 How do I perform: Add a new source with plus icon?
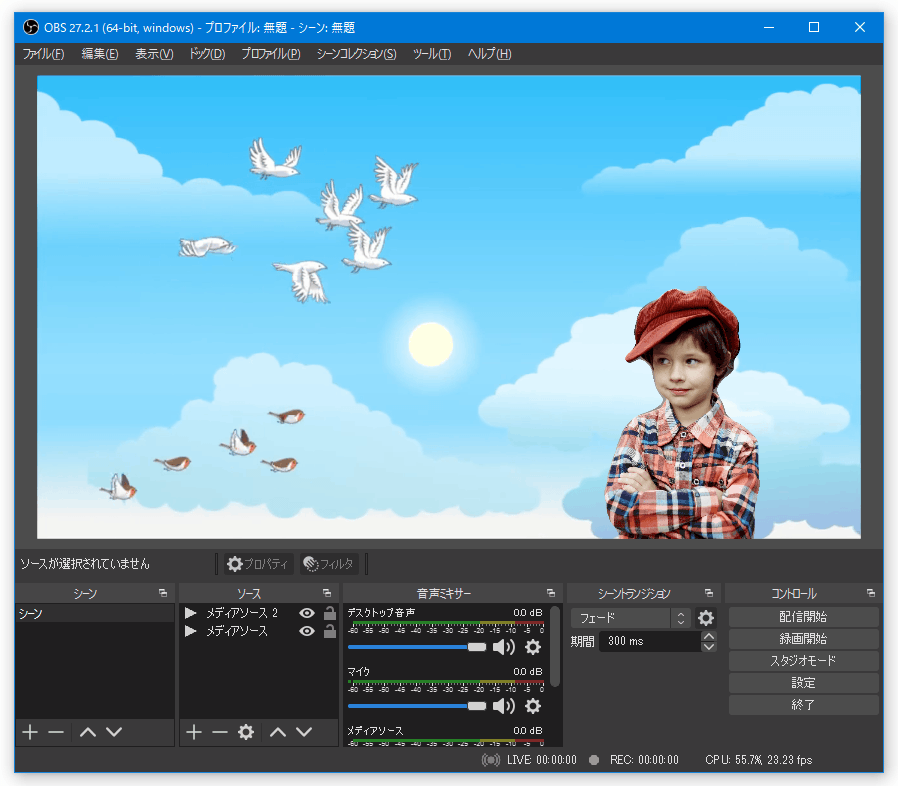[194, 732]
